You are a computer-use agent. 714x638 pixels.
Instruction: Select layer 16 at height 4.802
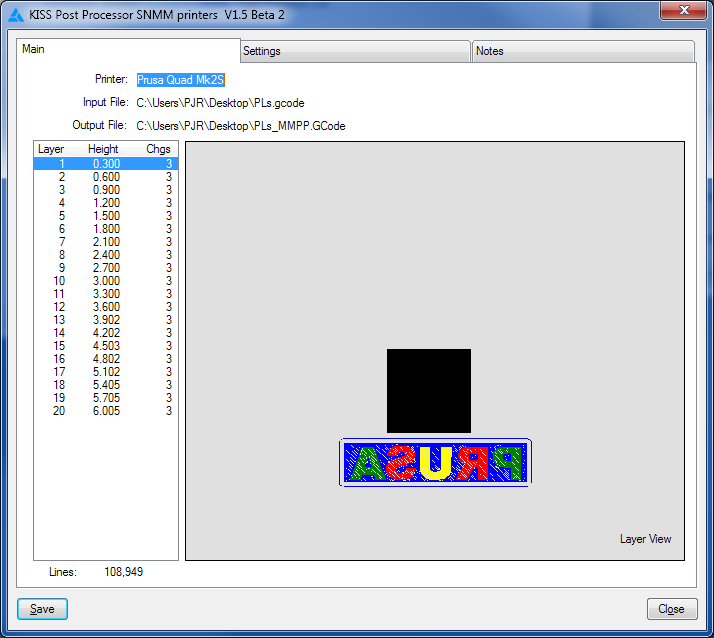[106, 359]
